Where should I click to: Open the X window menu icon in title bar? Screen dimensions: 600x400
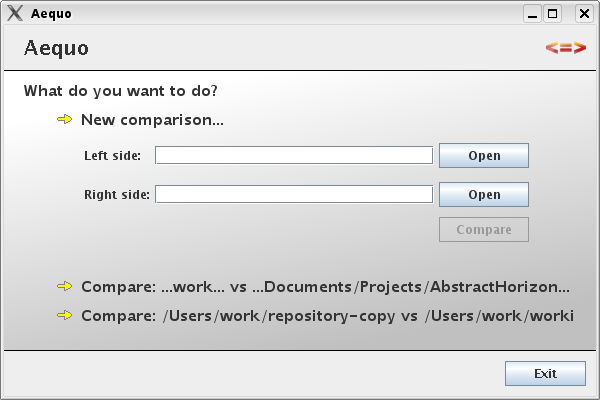point(15,13)
